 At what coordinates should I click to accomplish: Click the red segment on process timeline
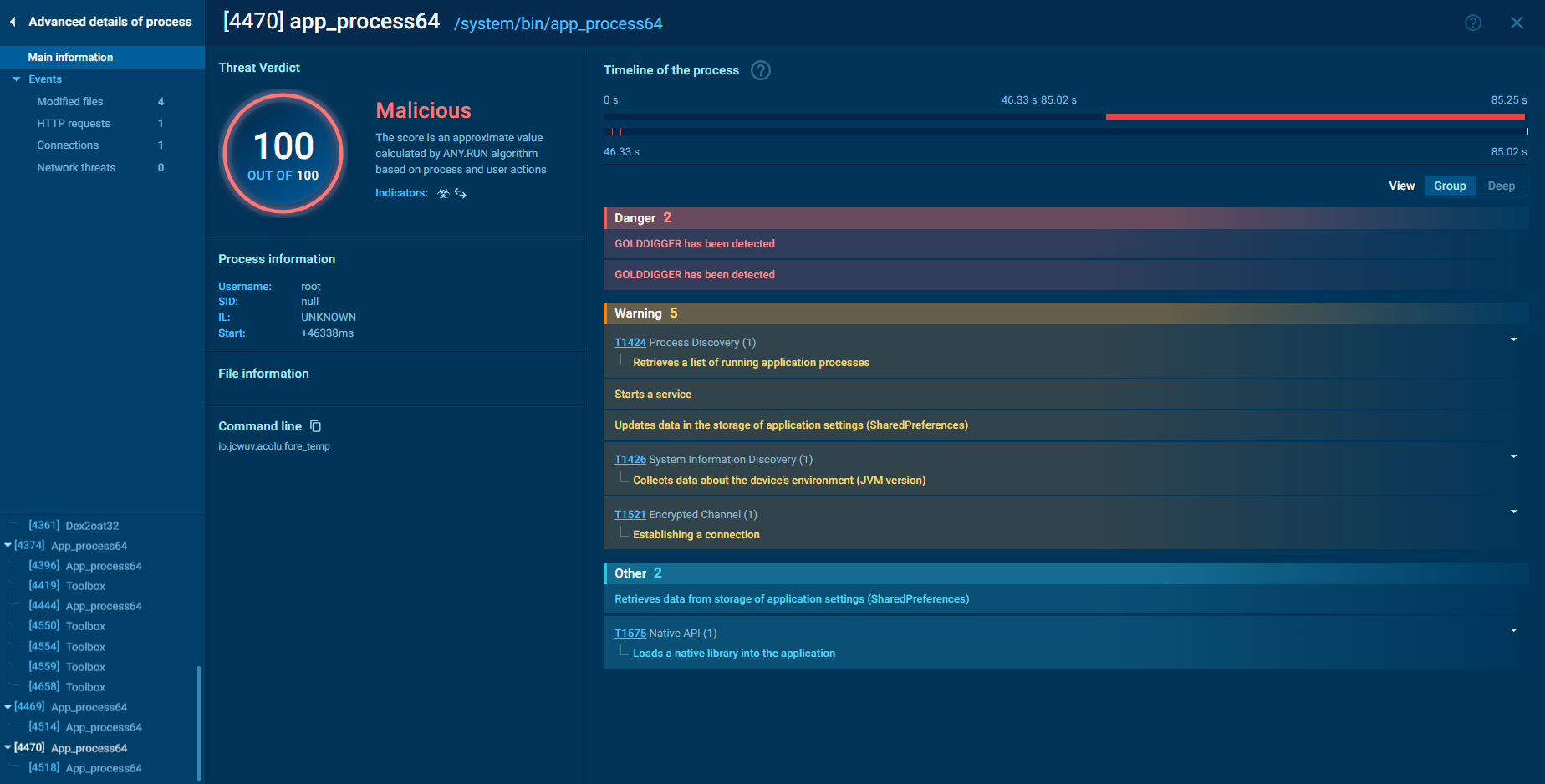(1314, 117)
